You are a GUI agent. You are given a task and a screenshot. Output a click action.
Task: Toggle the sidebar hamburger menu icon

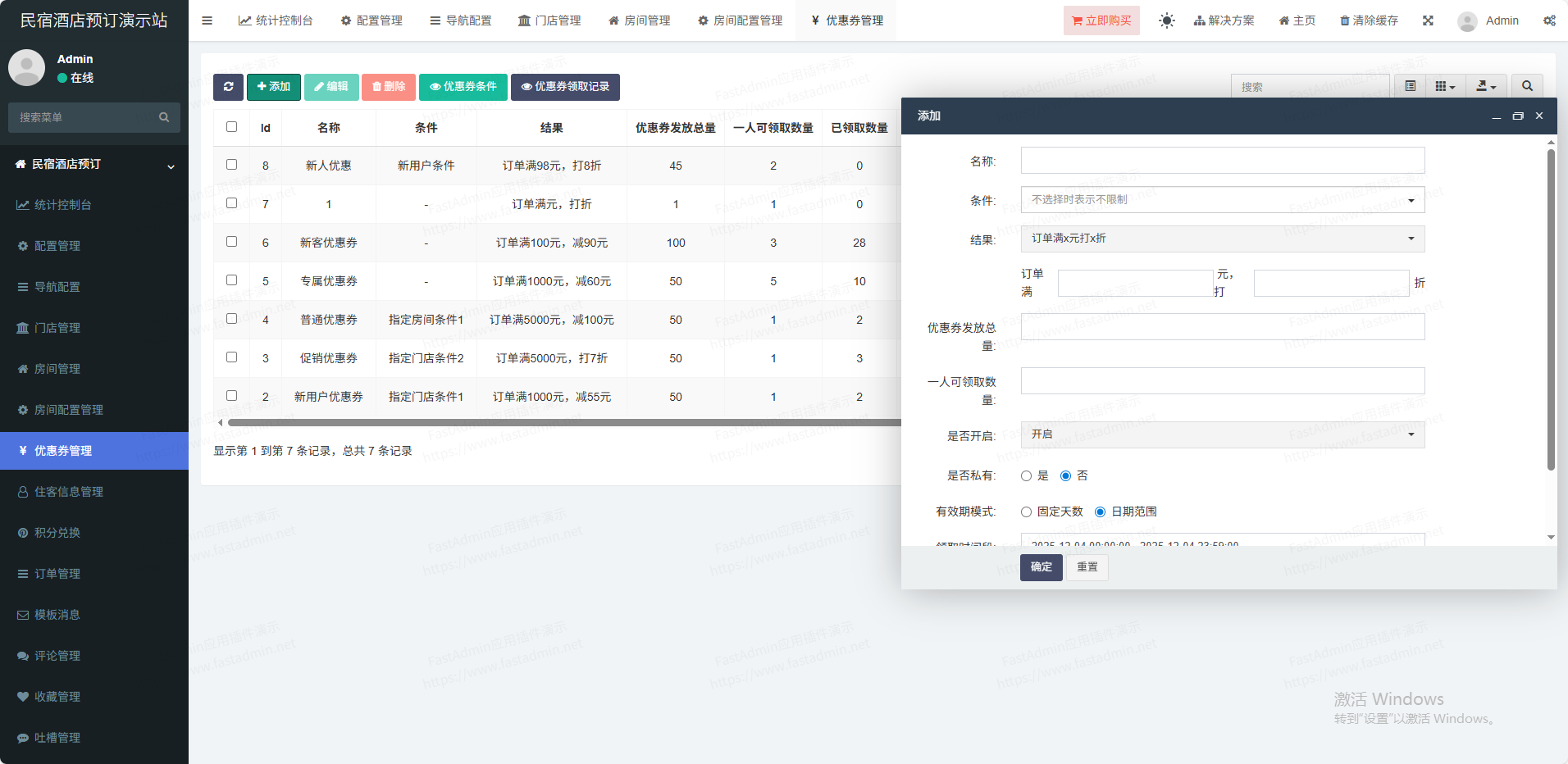pos(207,20)
